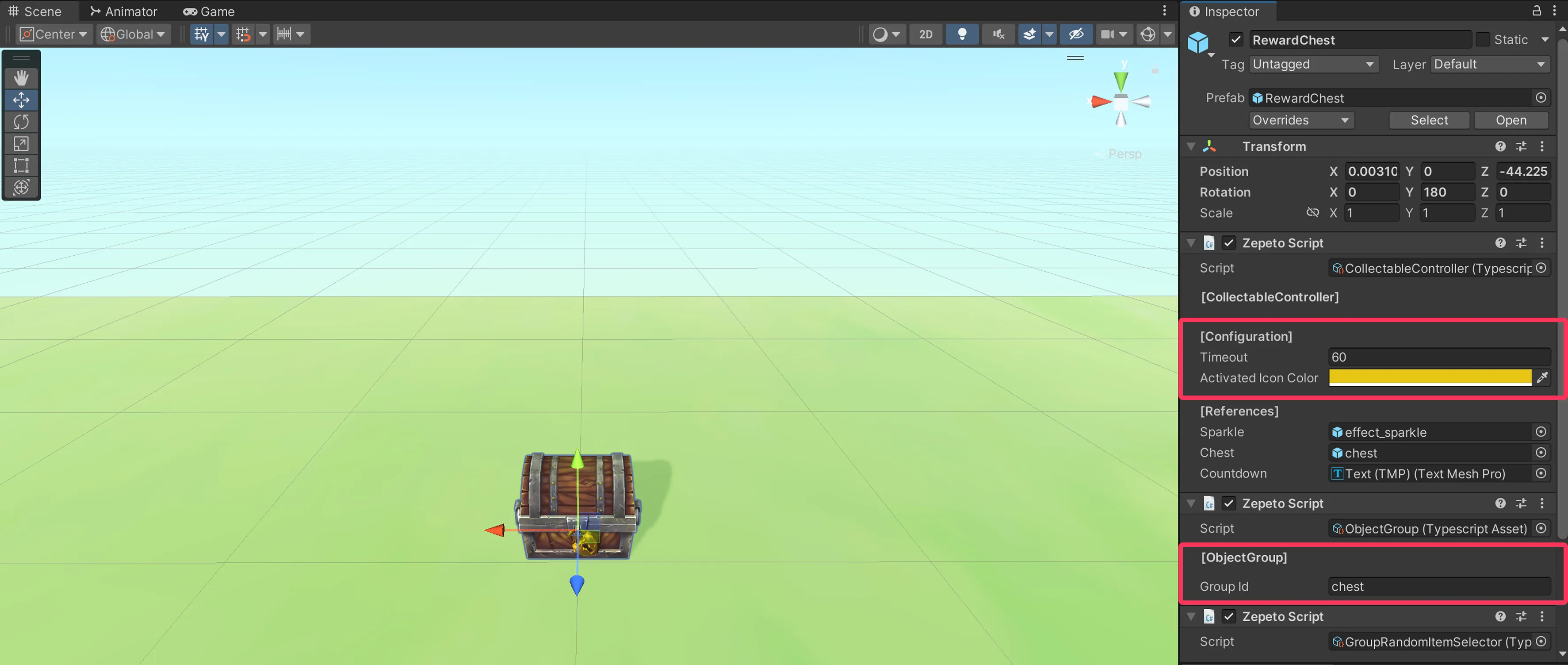
Task: Click the Rotation Y value field
Action: [1447, 192]
